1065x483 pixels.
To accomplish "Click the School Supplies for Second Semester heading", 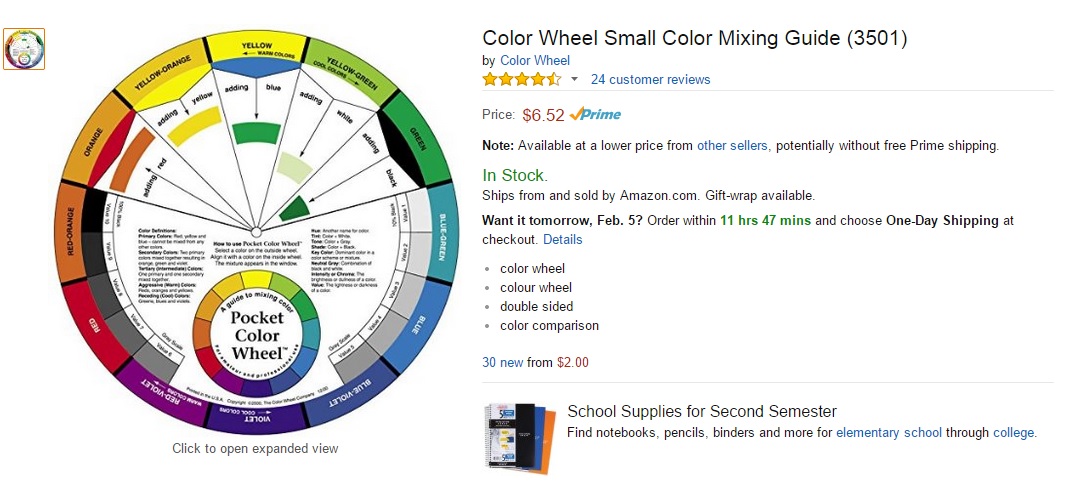I will click(x=701, y=411).
